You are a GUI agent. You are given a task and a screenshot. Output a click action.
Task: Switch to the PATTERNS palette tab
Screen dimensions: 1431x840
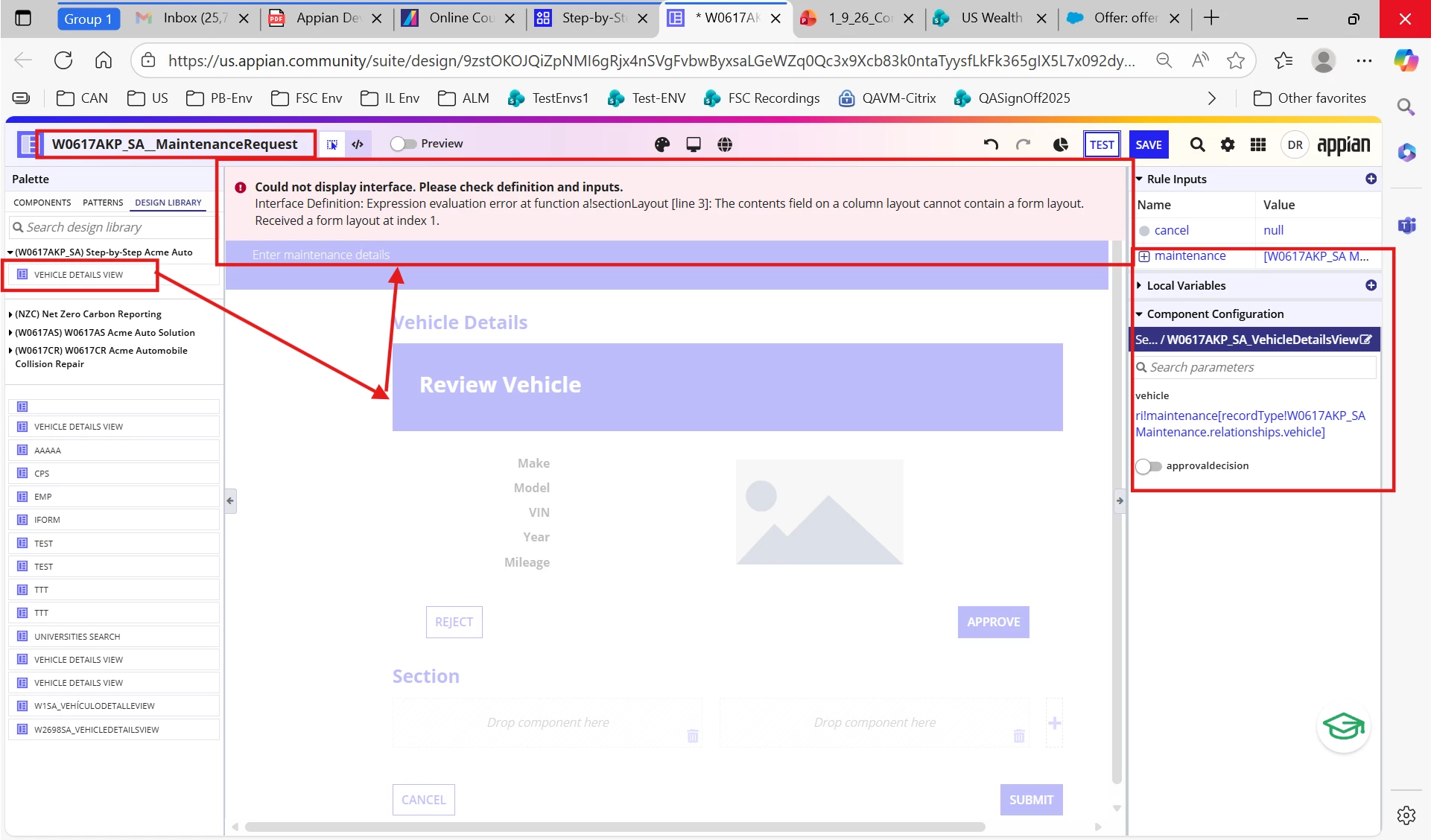[103, 203]
